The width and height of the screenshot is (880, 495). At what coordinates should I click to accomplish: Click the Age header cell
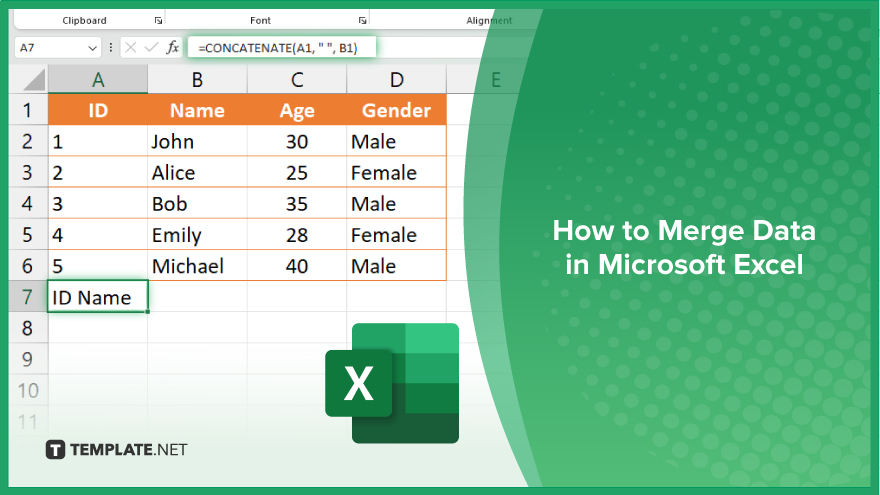click(297, 110)
